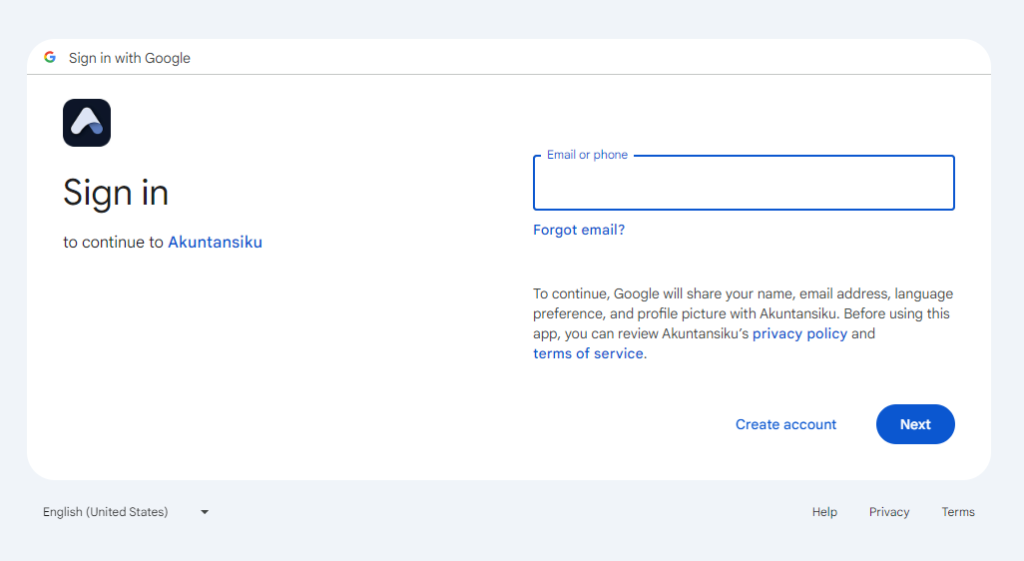Click the 'Sign in' heading
The width and height of the screenshot is (1024, 561).
pos(116,193)
